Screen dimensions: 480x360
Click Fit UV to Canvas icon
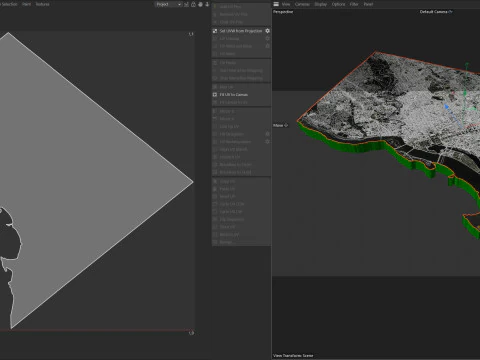pyautogui.click(x=215, y=95)
